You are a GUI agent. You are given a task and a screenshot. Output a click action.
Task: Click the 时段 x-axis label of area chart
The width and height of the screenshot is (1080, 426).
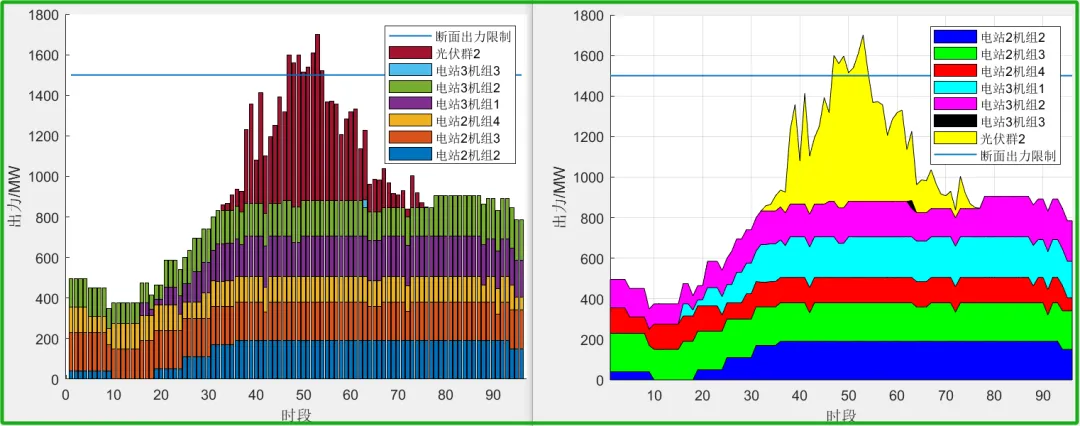(840, 416)
